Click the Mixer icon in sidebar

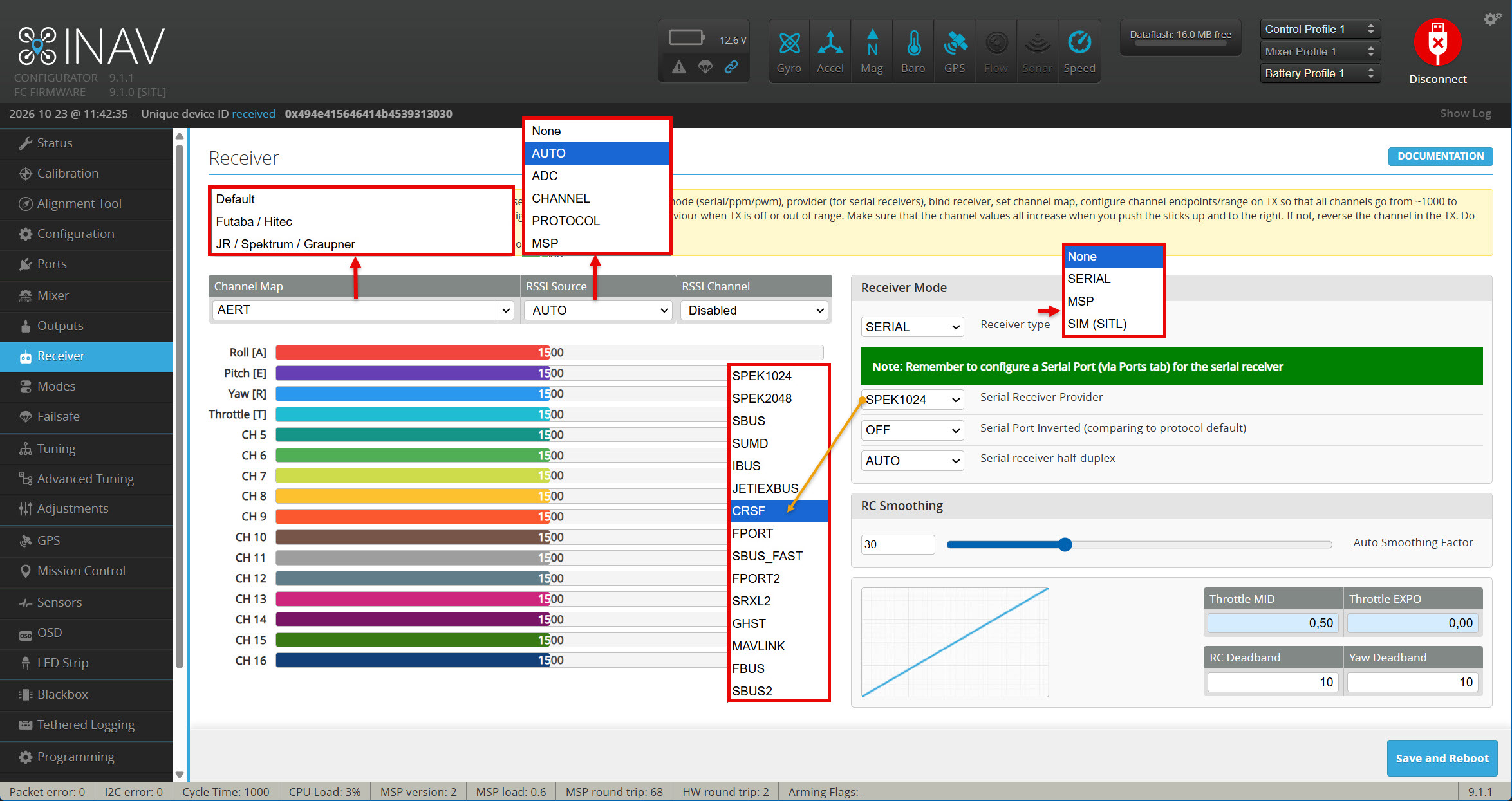point(25,295)
